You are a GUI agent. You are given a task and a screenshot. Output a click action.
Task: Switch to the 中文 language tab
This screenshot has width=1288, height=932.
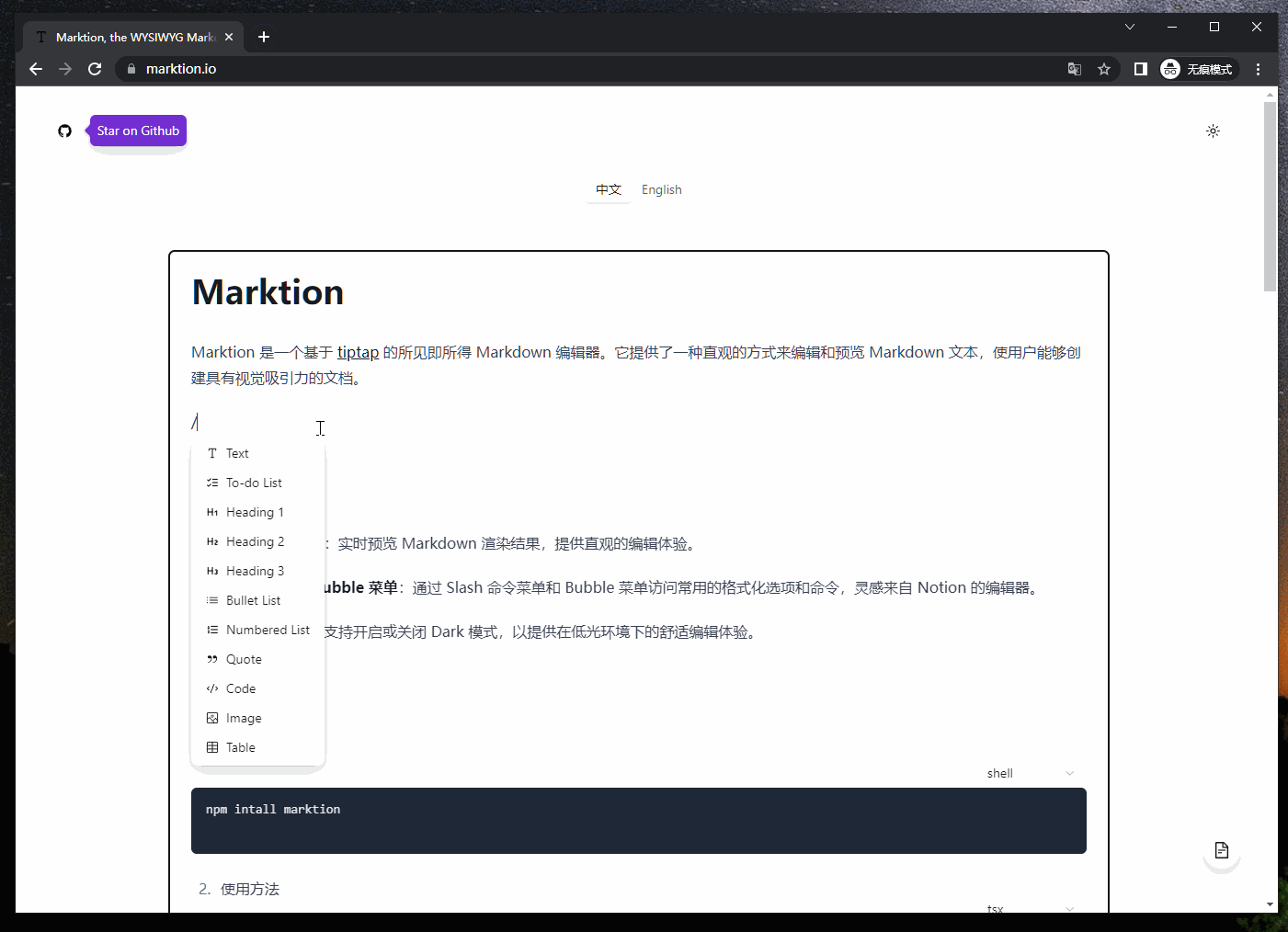609,189
